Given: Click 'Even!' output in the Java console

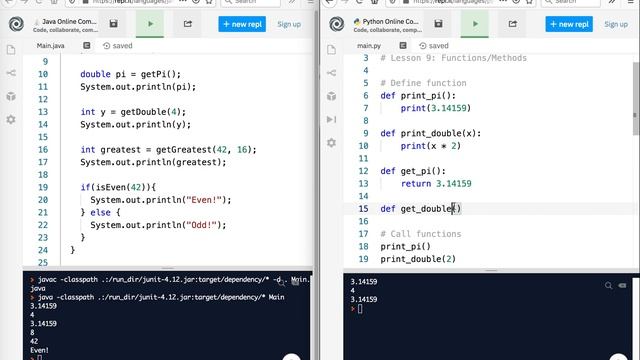Looking at the screenshot, I should click(x=40, y=350).
